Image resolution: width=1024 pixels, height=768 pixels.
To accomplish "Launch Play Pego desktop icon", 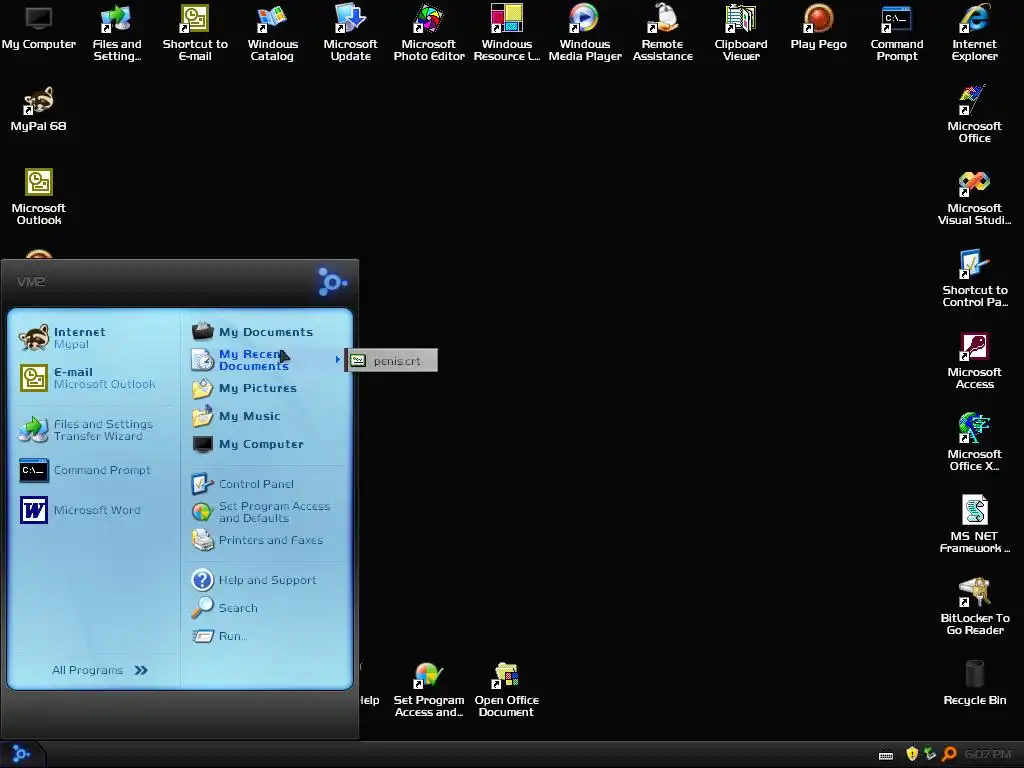I will click(x=818, y=27).
